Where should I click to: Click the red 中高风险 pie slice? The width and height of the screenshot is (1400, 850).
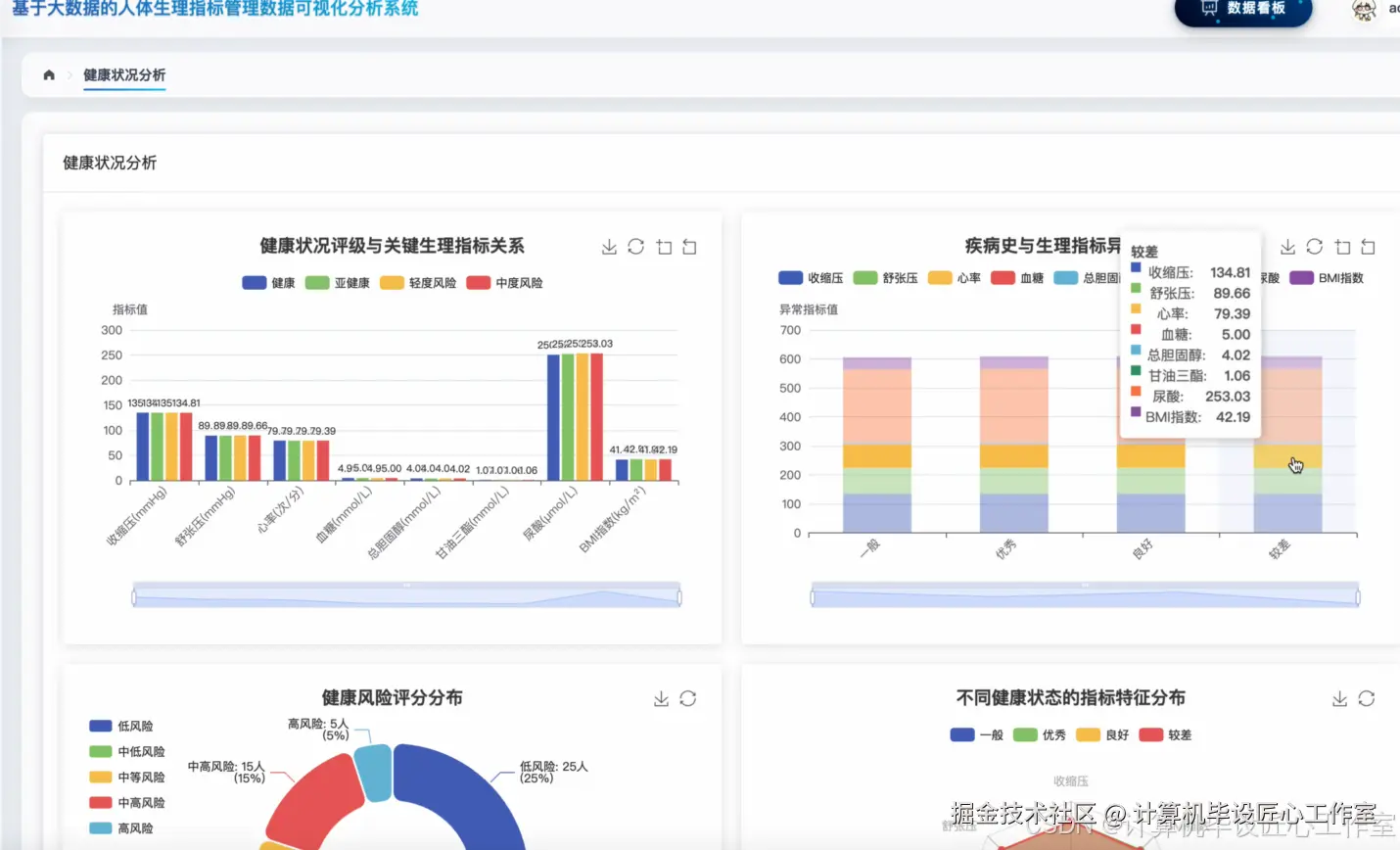[315, 803]
